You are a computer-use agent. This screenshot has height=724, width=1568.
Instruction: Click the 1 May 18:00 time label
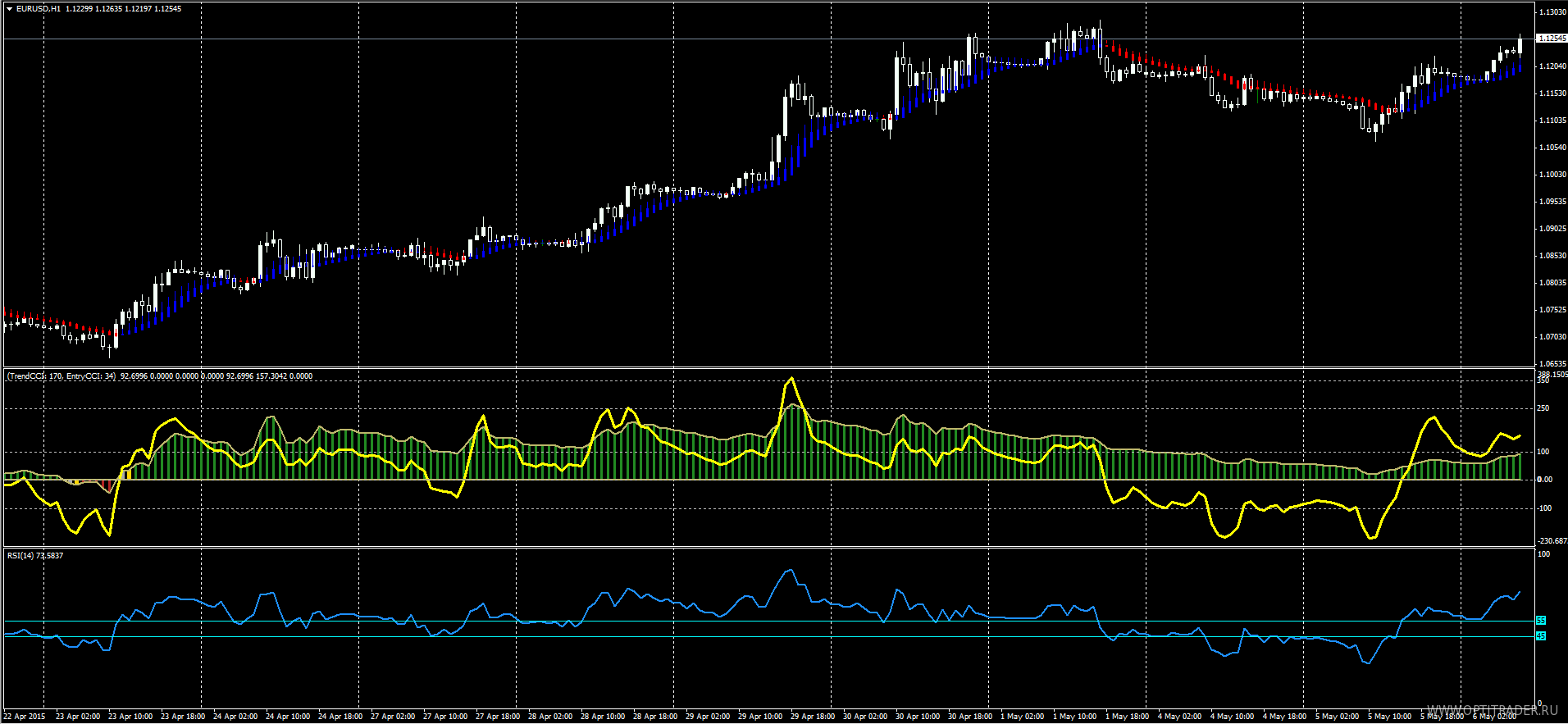tap(1128, 717)
